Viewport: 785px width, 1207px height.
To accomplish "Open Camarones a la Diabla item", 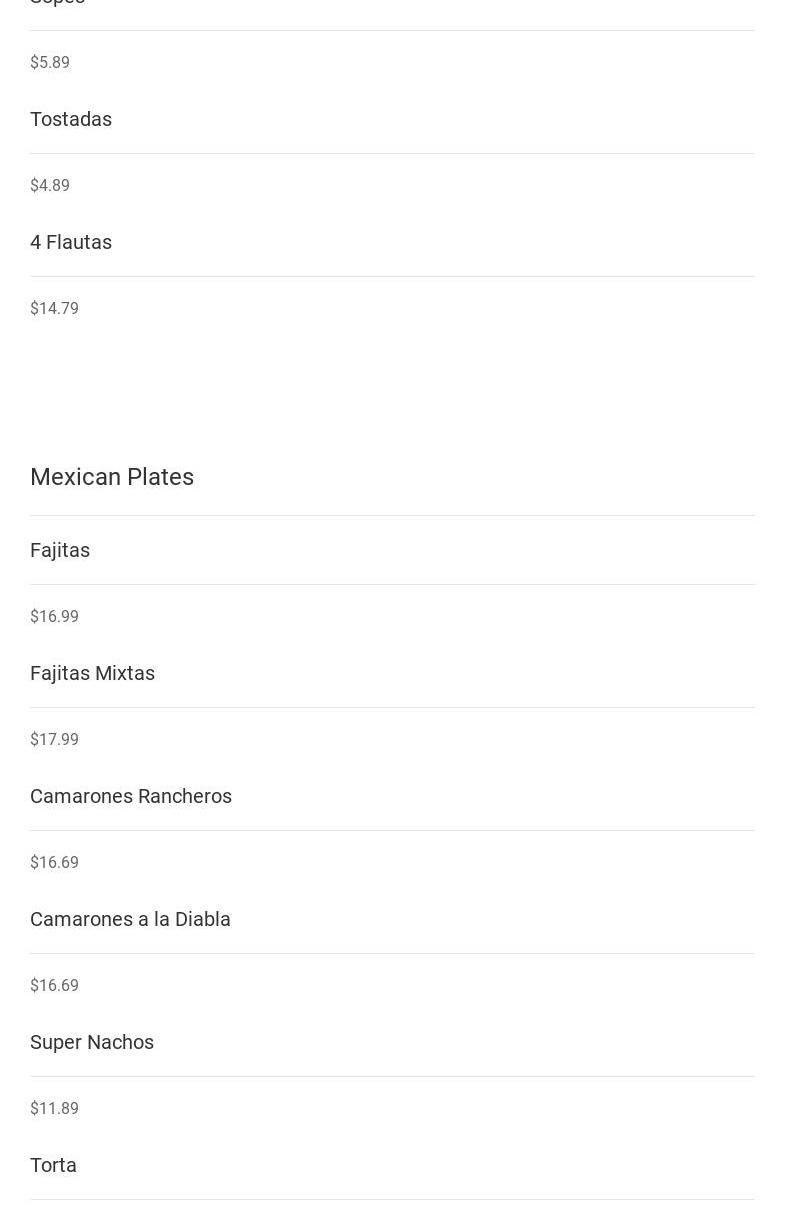I will click(x=130, y=919).
